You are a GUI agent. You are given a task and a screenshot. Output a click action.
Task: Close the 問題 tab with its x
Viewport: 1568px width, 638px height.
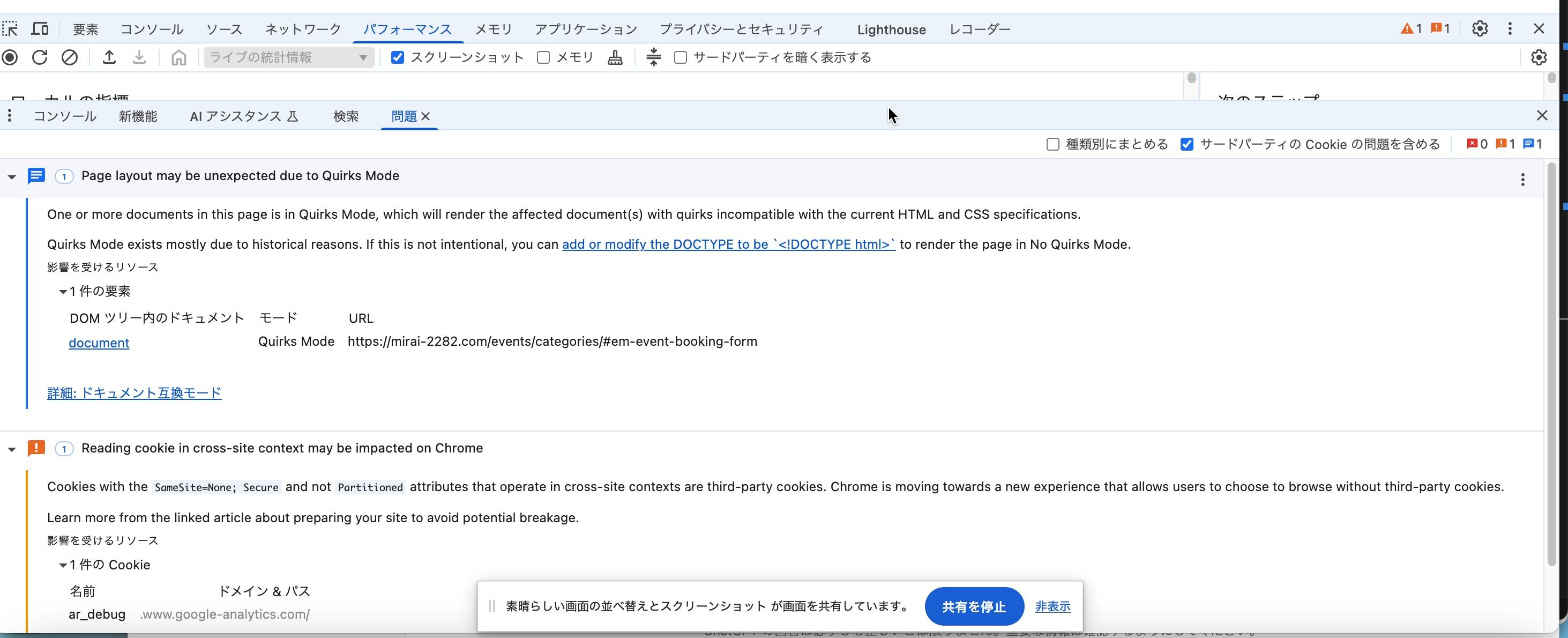click(x=425, y=116)
